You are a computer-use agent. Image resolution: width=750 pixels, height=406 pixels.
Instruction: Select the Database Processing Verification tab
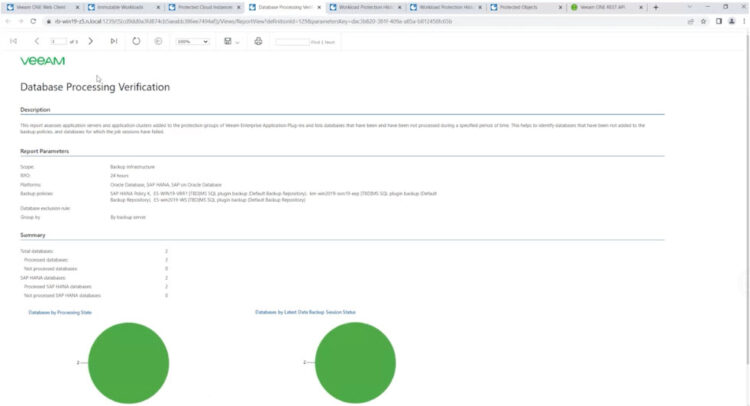tap(285, 7)
